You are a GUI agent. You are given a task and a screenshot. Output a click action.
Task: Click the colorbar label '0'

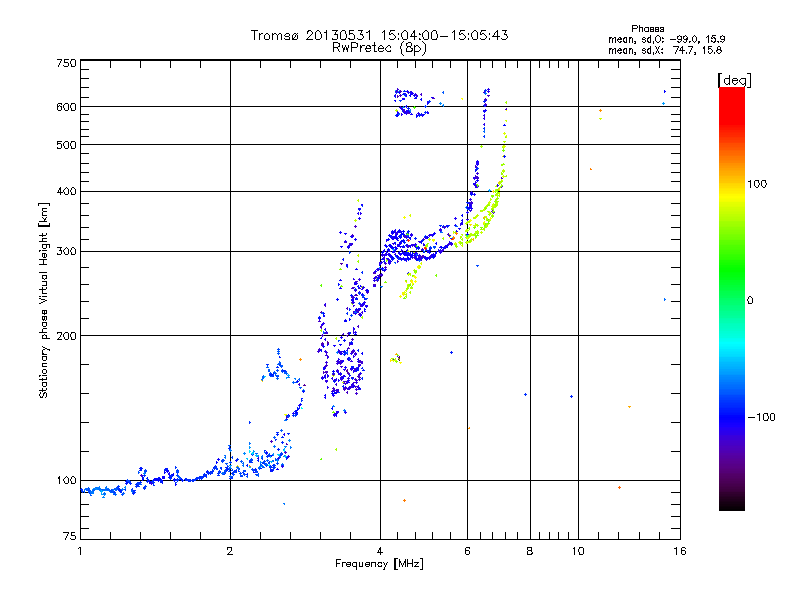pos(750,301)
